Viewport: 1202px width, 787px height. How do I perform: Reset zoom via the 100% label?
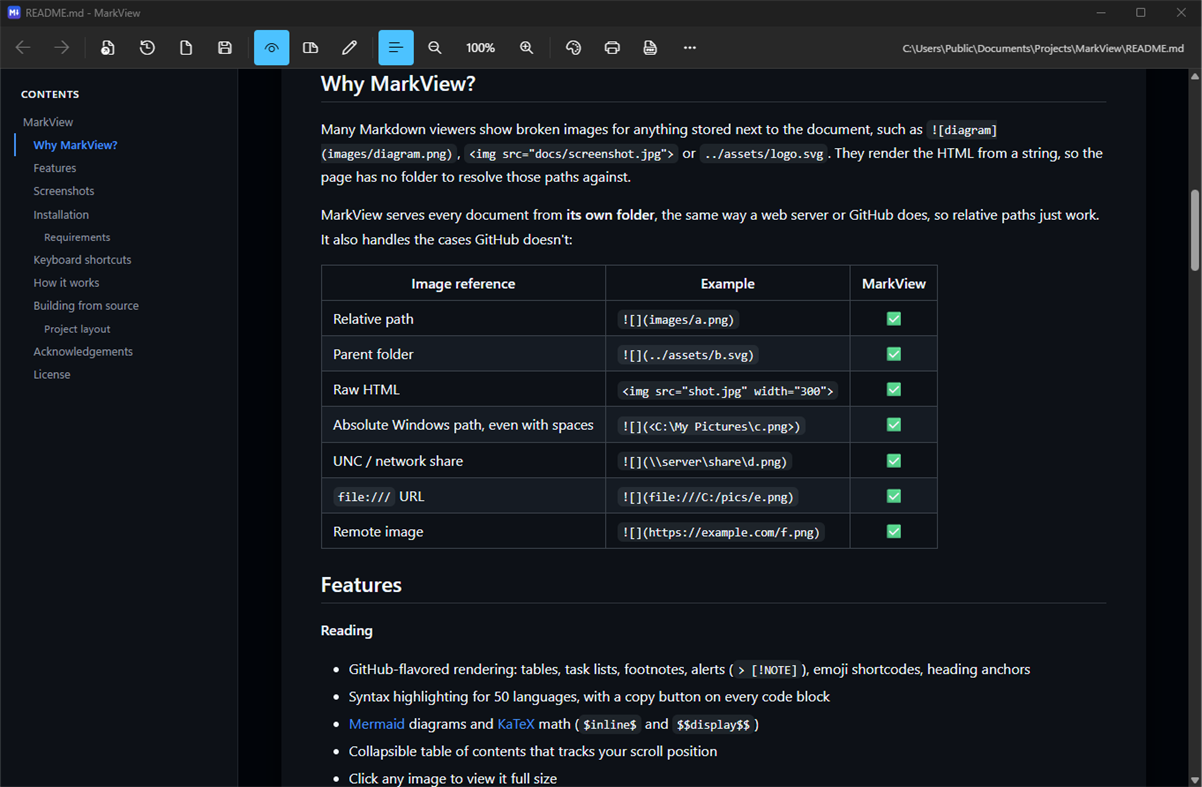coord(481,48)
